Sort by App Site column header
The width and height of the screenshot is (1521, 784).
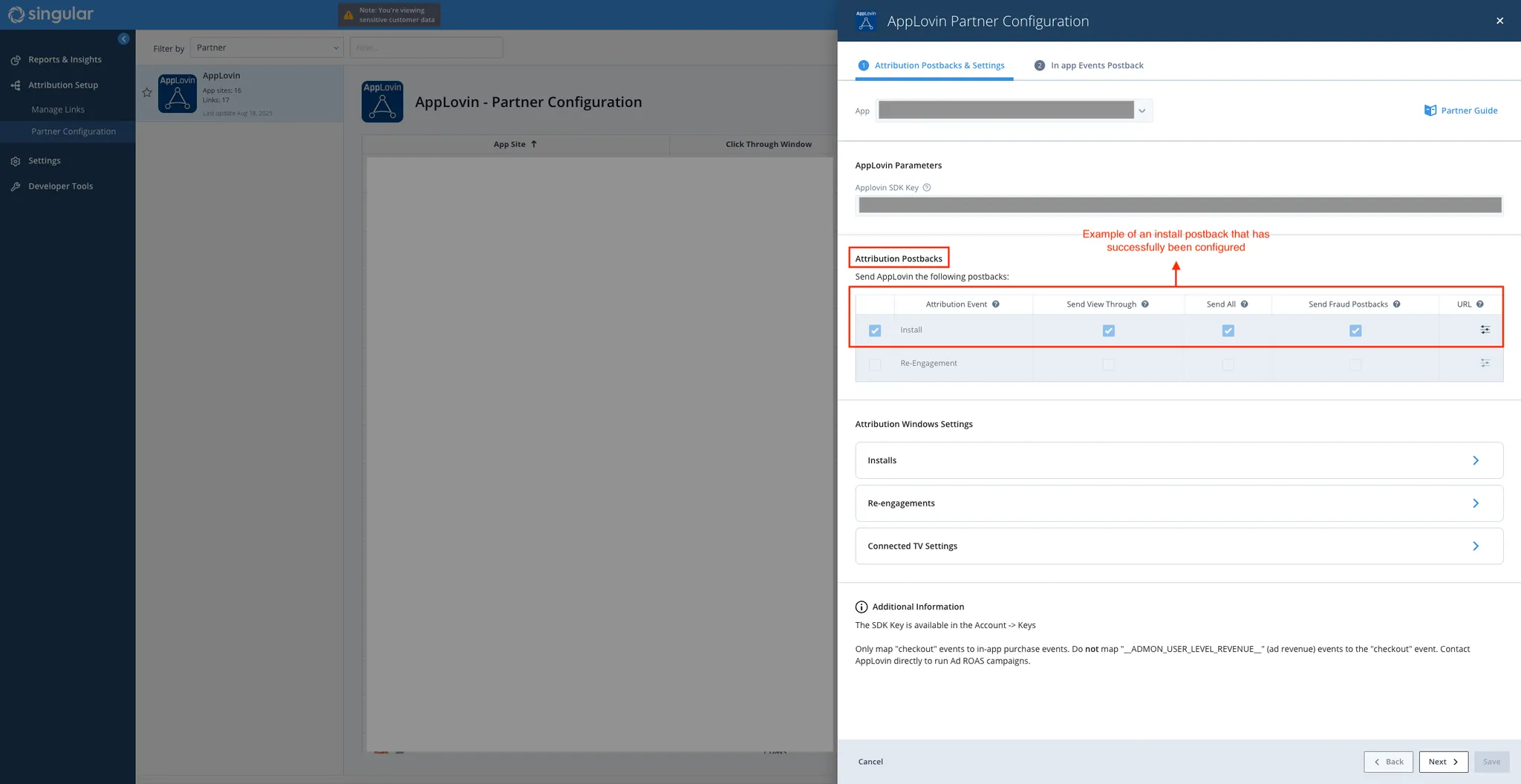click(515, 144)
